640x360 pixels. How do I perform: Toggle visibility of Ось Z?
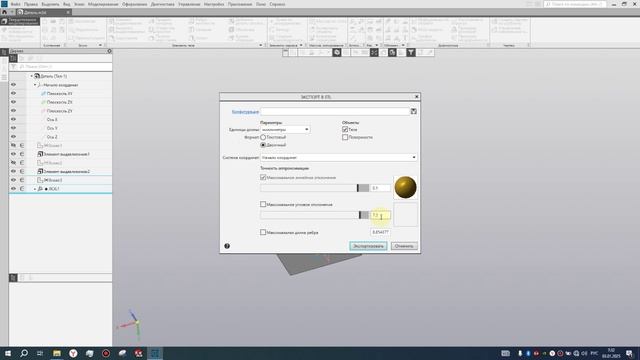pyautogui.click(x=13, y=137)
